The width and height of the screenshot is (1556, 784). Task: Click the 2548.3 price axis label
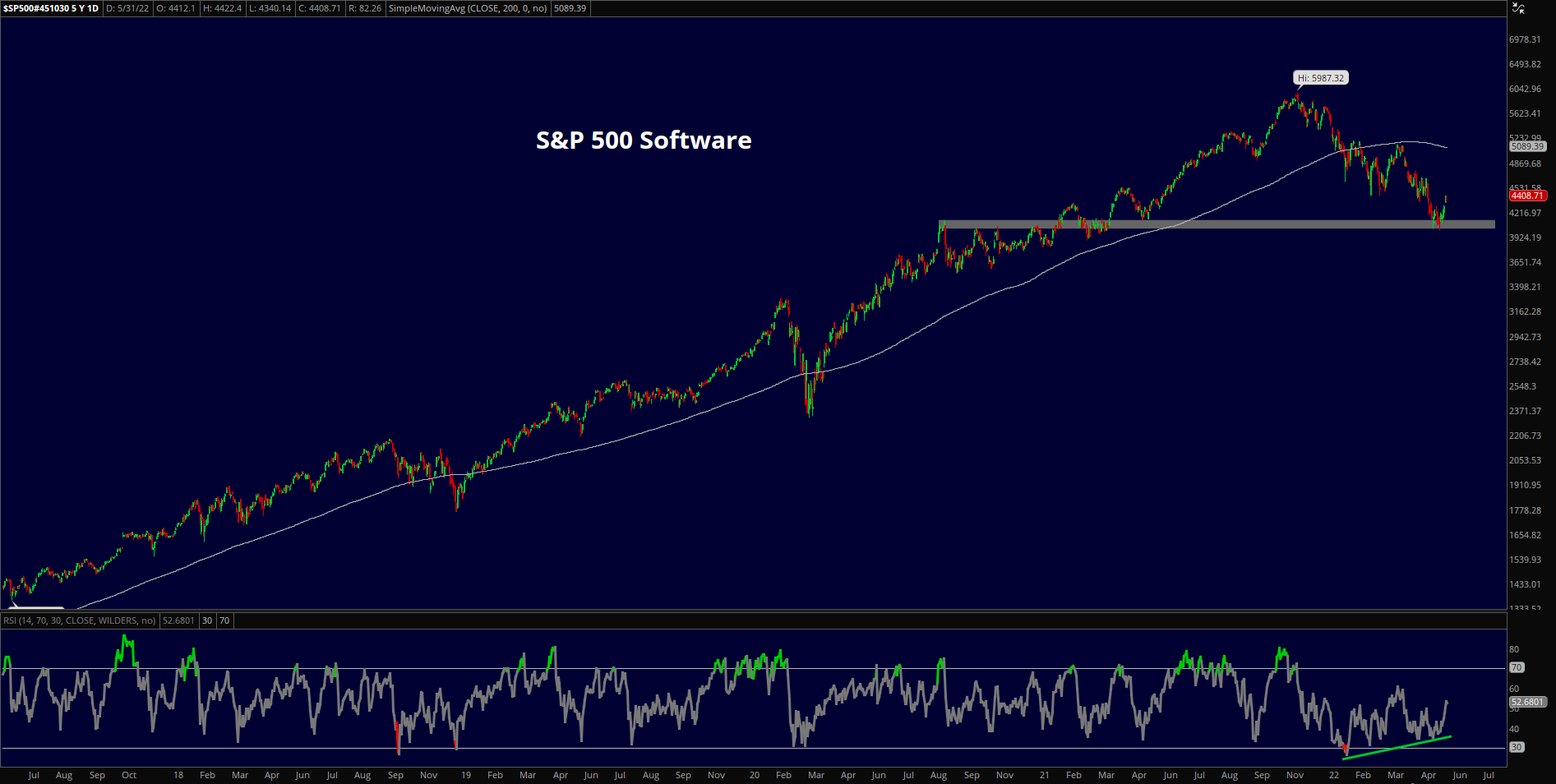tap(1522, 386)
